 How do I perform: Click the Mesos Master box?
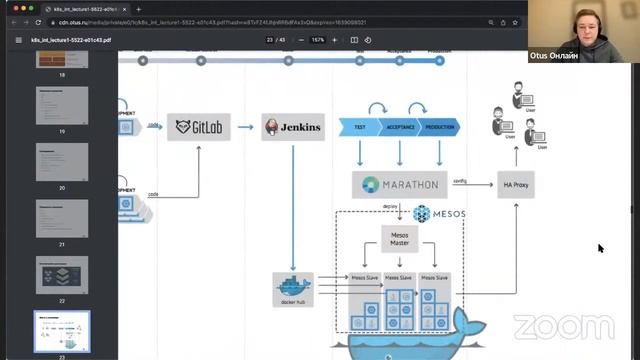(x=400, y=239)
